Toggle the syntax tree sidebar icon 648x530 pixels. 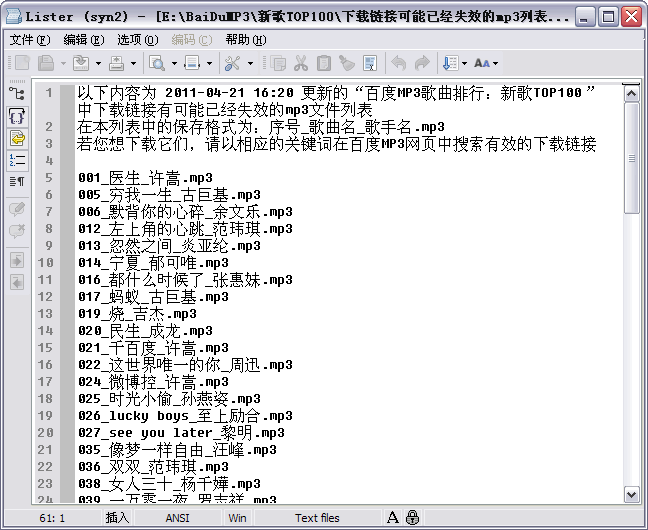pos(17,94)
